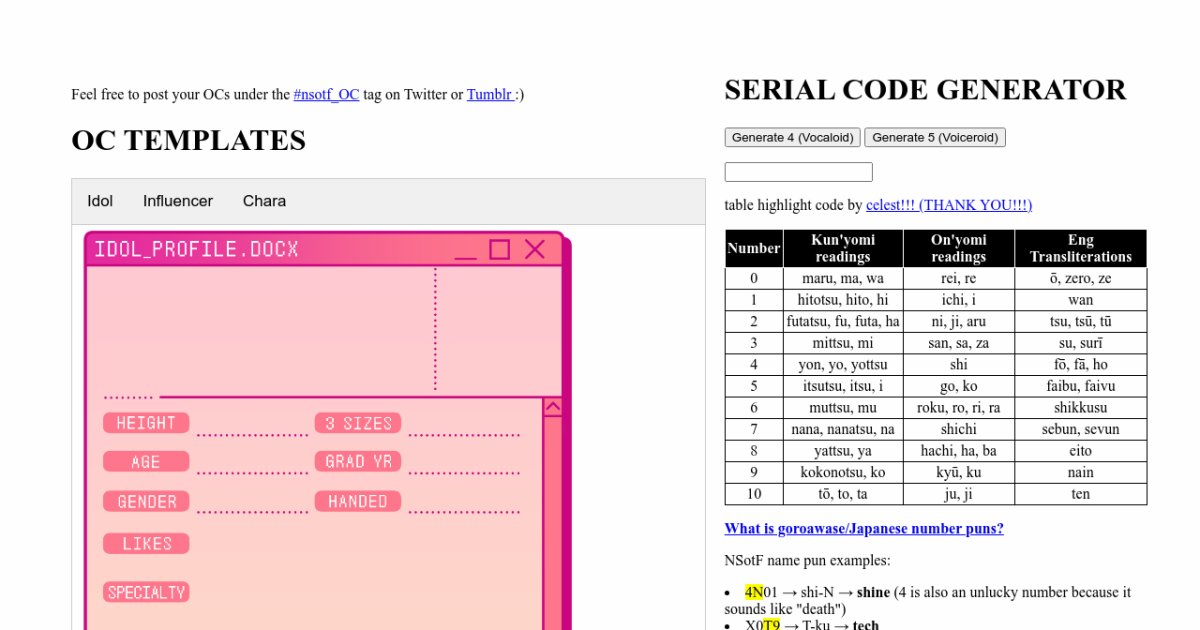
Task: Select the GRAD YR label badge
Action: tap(358, 462)
